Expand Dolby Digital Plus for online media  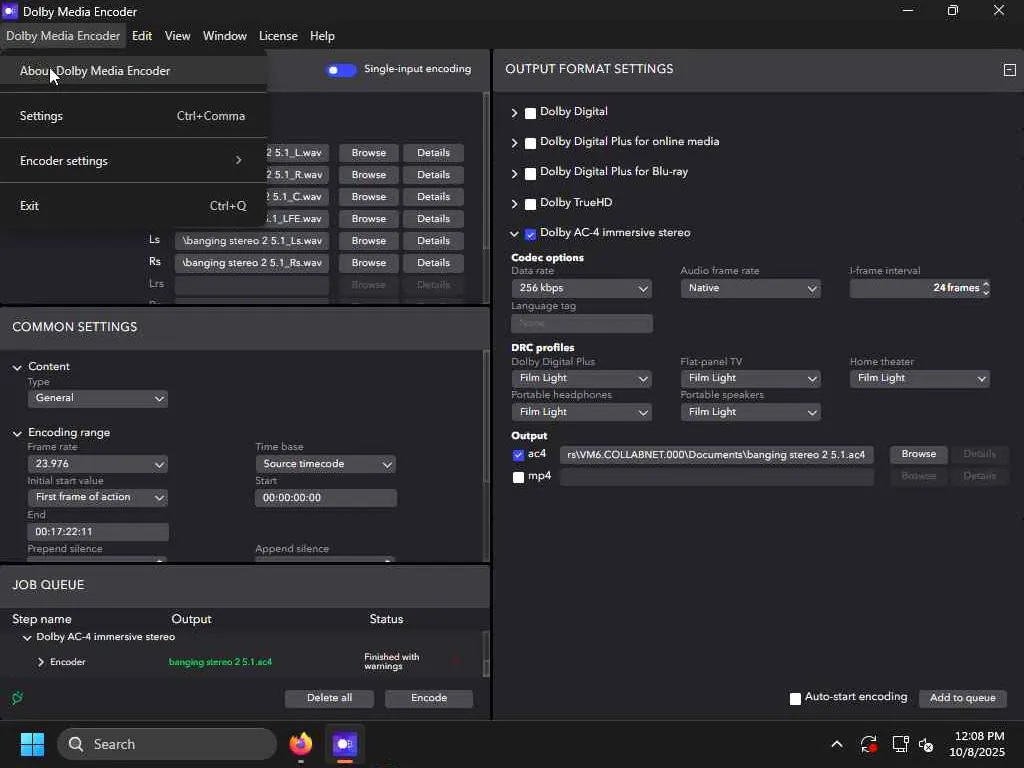point(515,143)
